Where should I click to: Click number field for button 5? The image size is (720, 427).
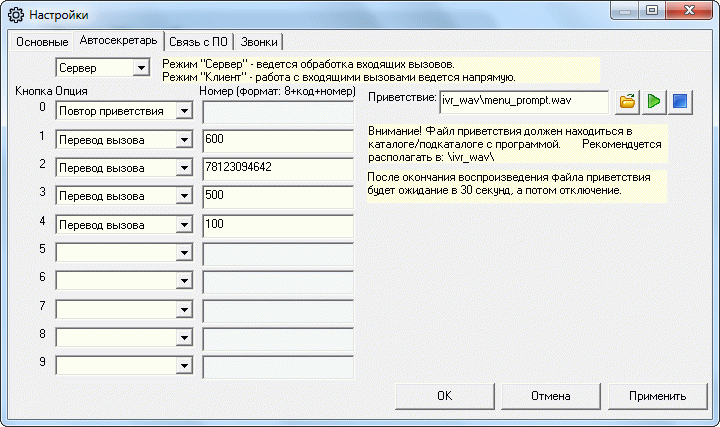(x=278, y=254)
